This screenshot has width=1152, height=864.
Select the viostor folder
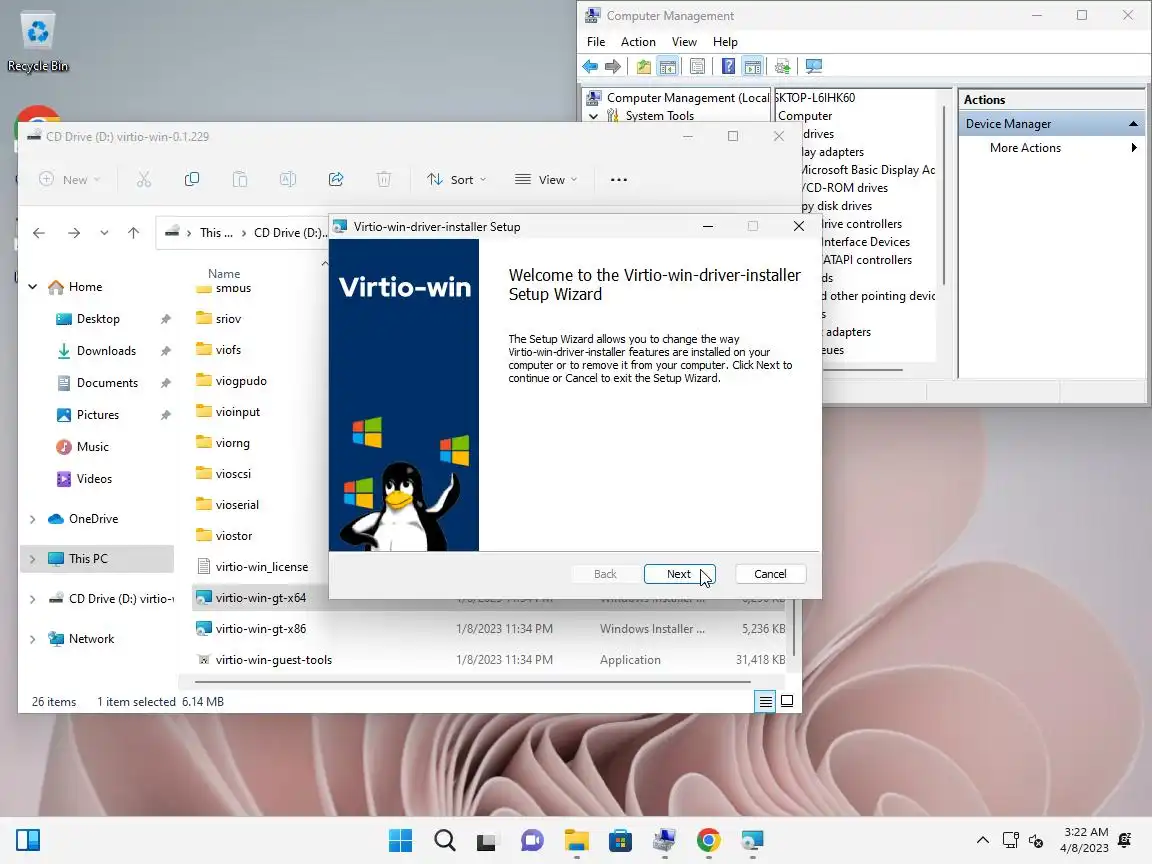(234, 536)
